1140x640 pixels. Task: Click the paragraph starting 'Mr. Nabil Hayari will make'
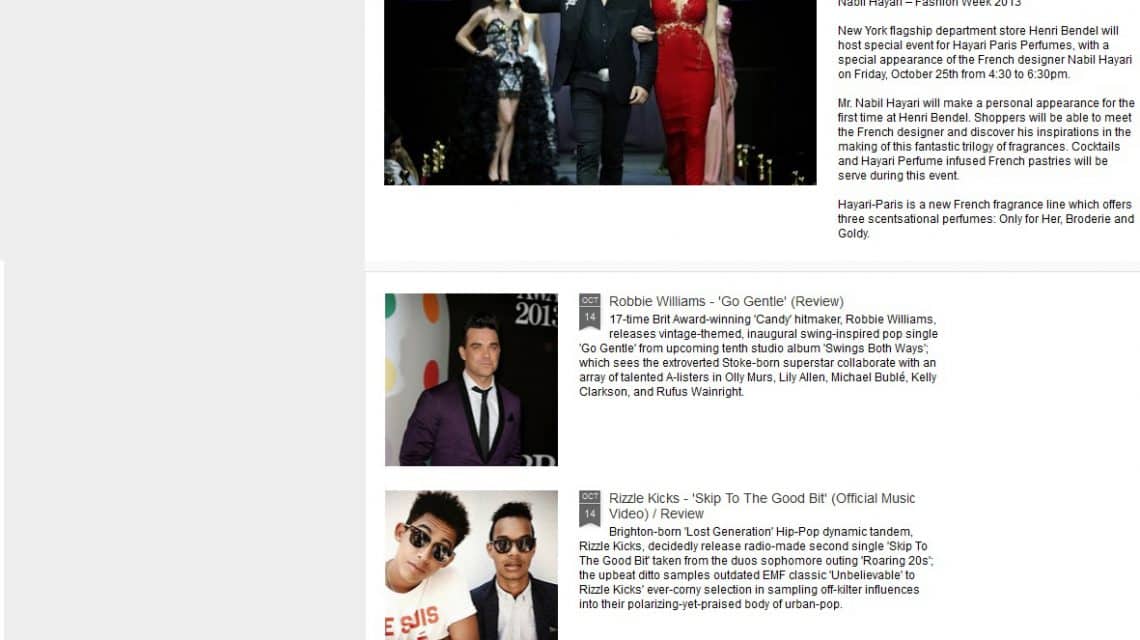(986, 139)
